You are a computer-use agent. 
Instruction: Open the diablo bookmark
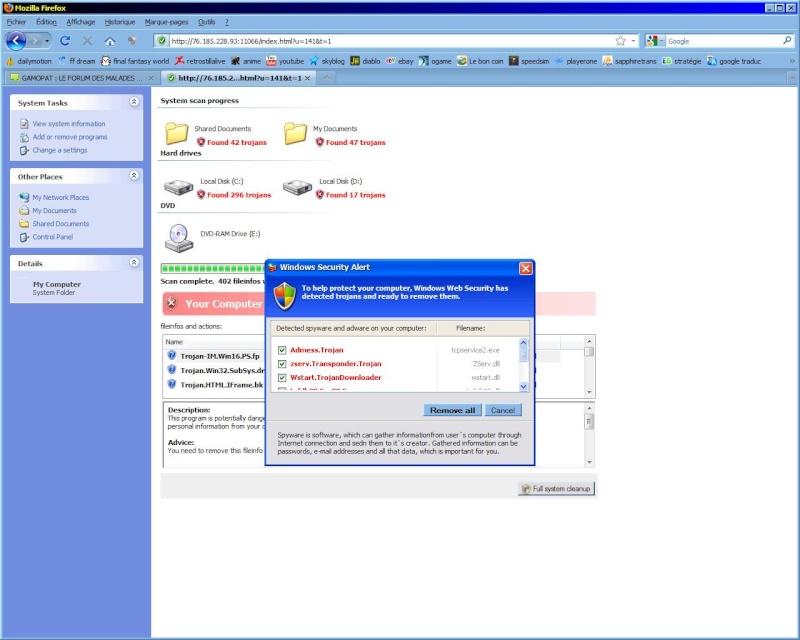365,61
